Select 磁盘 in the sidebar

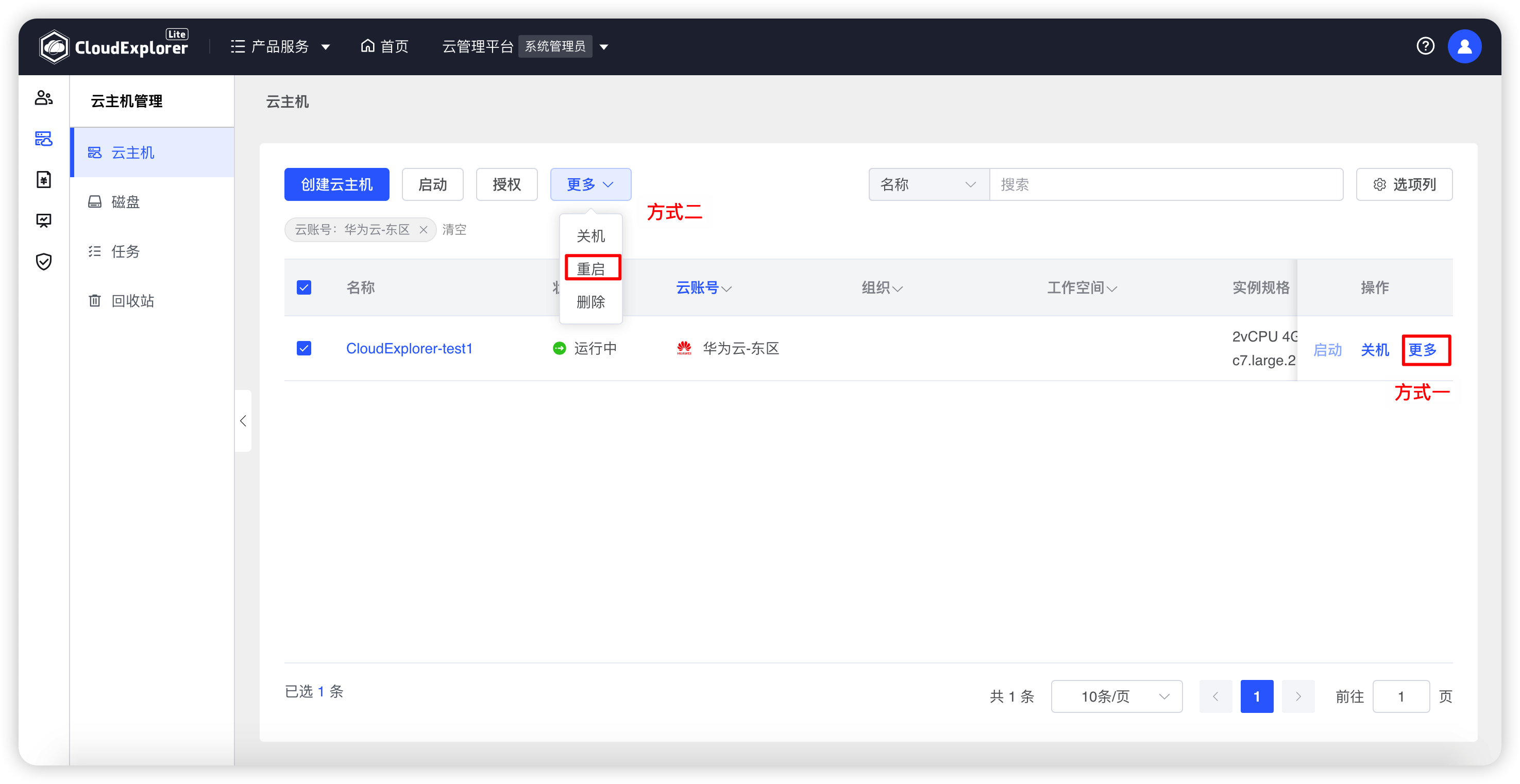pos(153,202)
